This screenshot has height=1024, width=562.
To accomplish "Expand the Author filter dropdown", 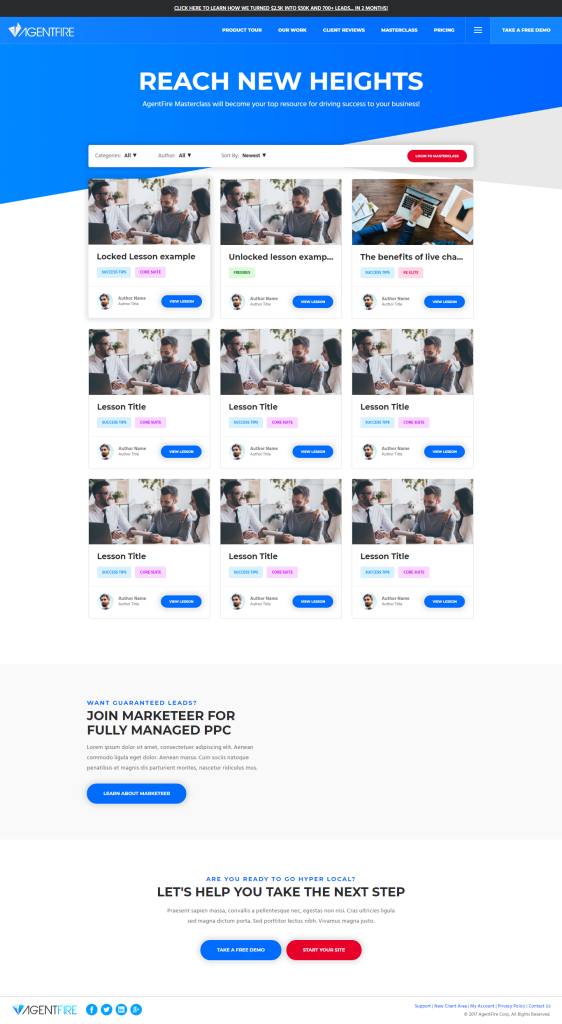I will [x=185, y=155].
